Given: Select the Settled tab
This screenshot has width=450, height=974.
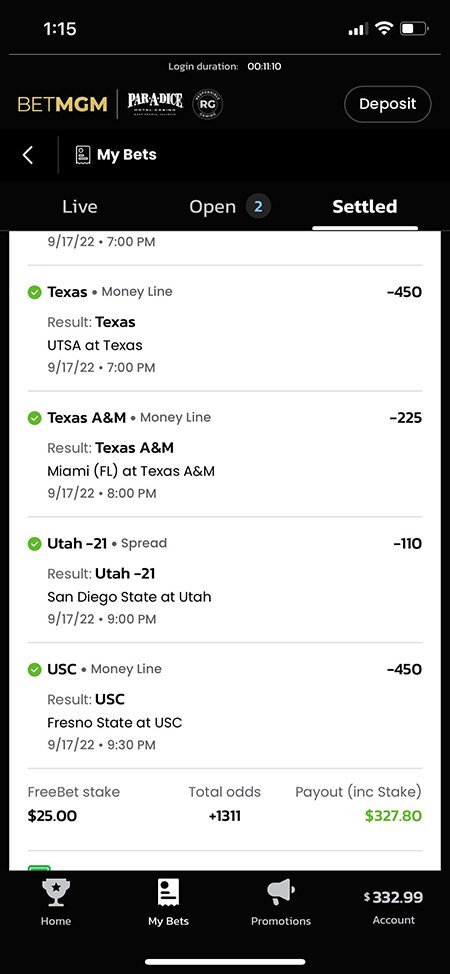Looking at the screenshot, I should coord(365,207).
